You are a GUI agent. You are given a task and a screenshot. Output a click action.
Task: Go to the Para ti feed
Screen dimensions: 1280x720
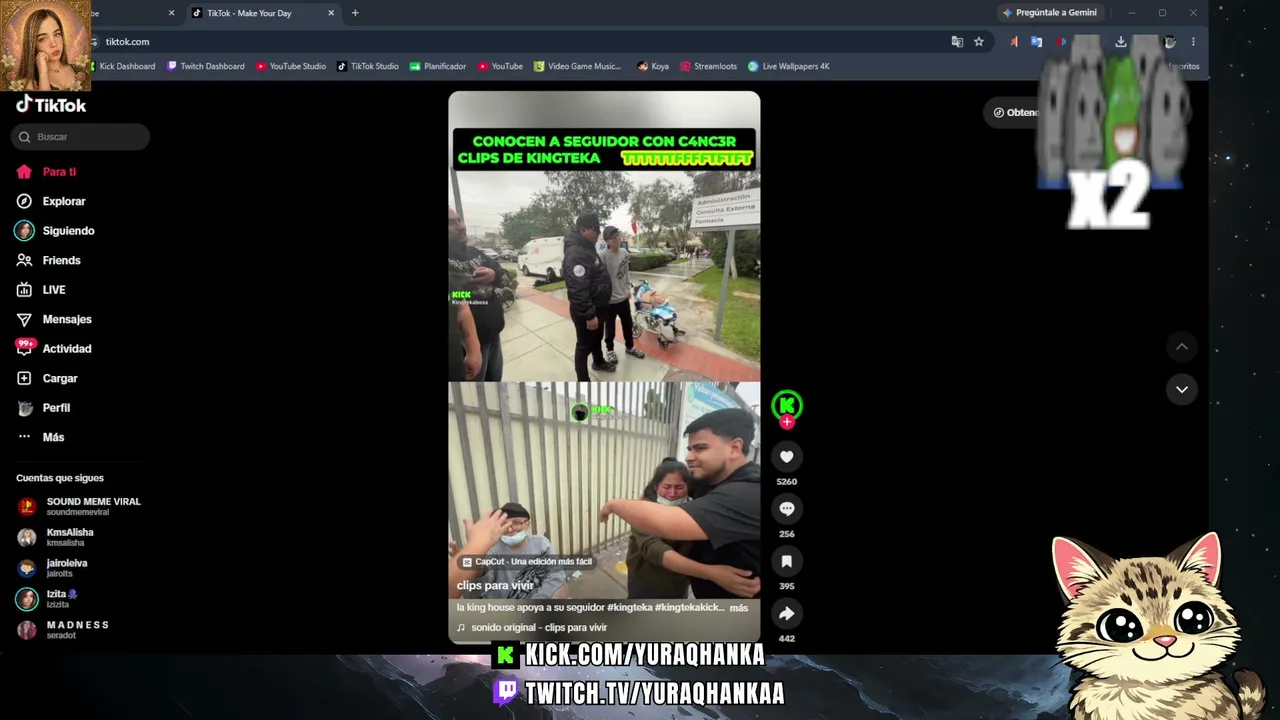(x=46, y=172)
